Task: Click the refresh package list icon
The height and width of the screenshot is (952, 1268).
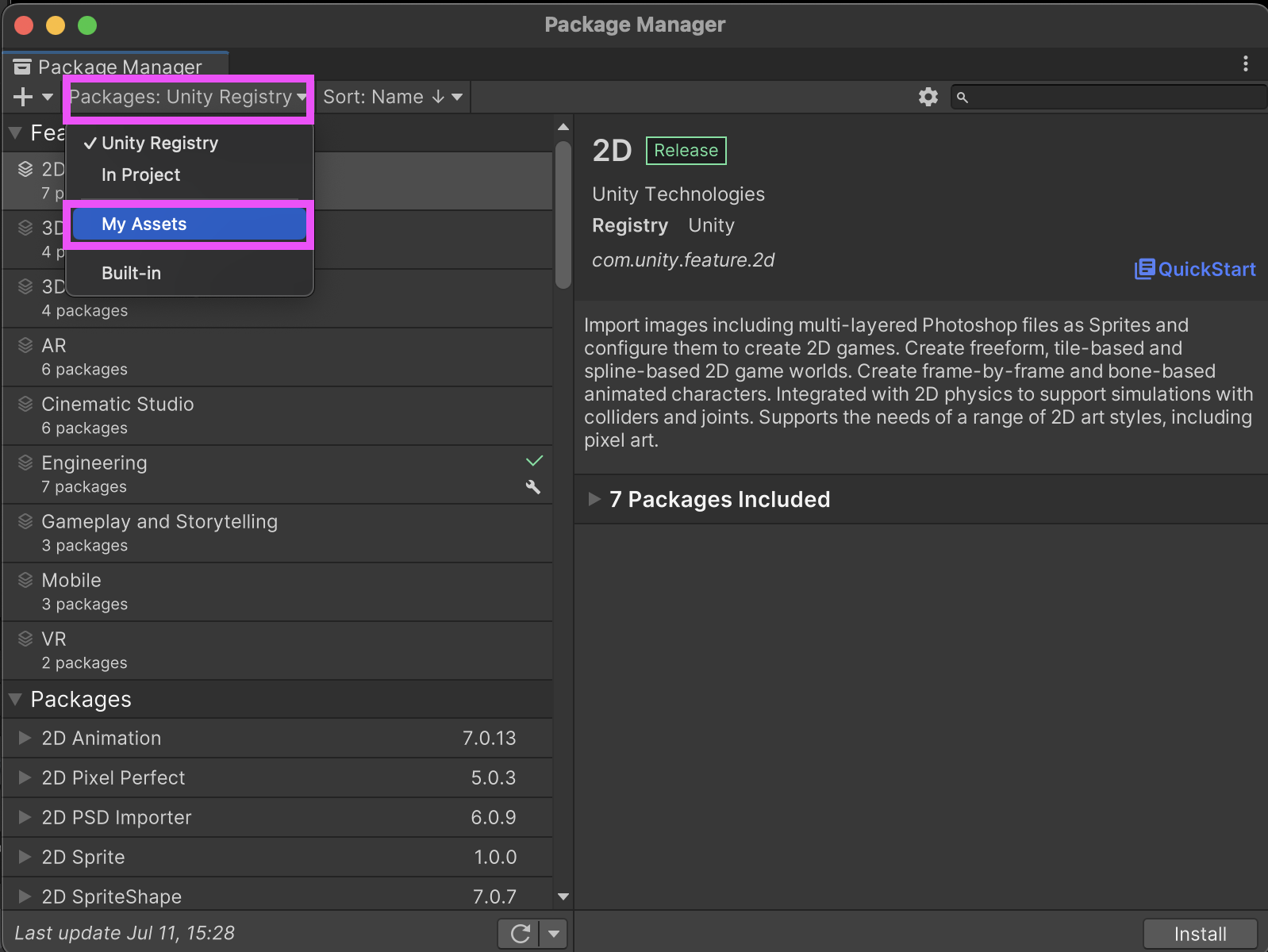Action: click(x=520, y=934)
